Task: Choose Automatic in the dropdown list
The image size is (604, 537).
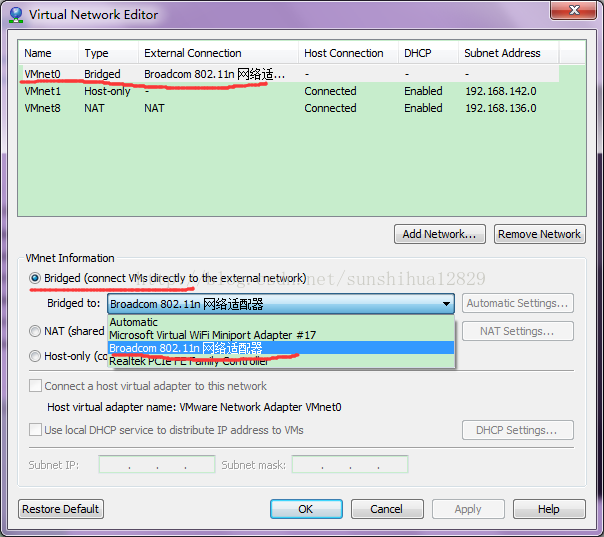Action: click(x=281, y=322)
